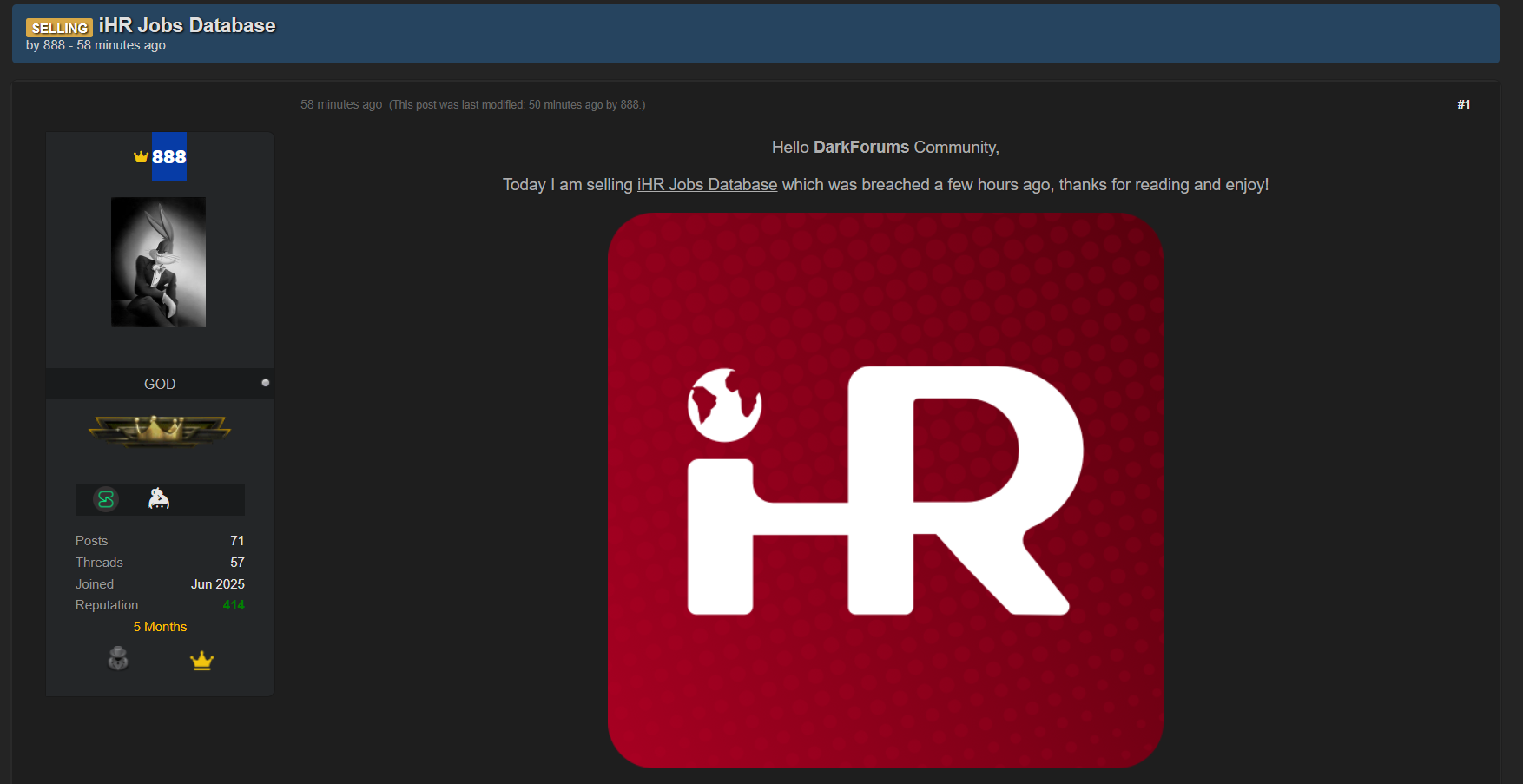Viewport: 1523px width, 784px height.
Task: Click the offline status dot beside GOD
Action: point(266,383)
